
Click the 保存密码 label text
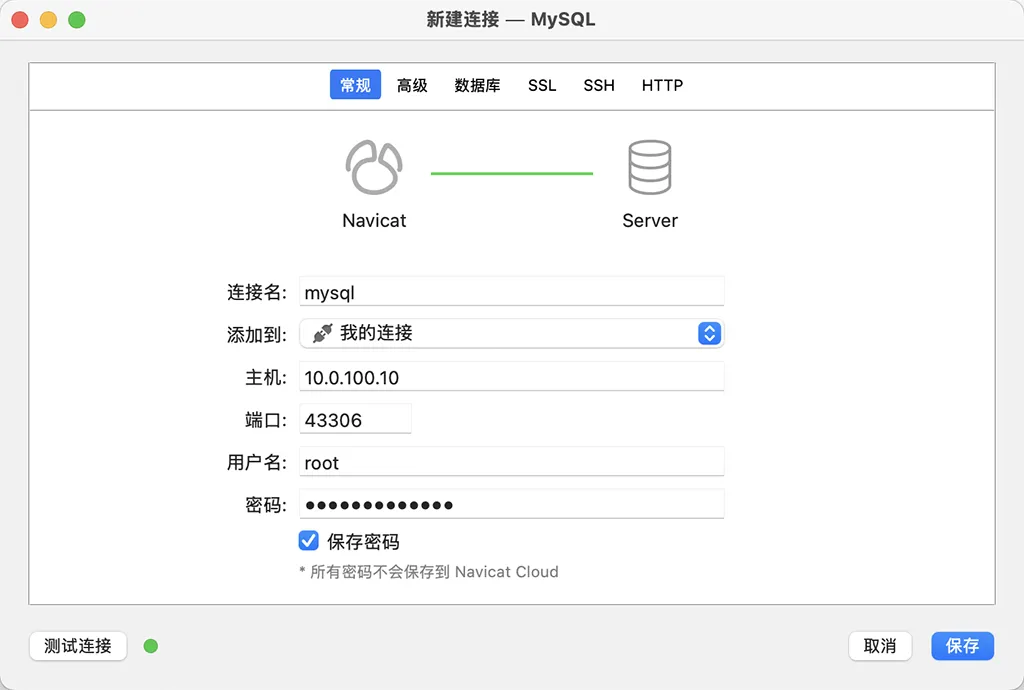point(363,541)
